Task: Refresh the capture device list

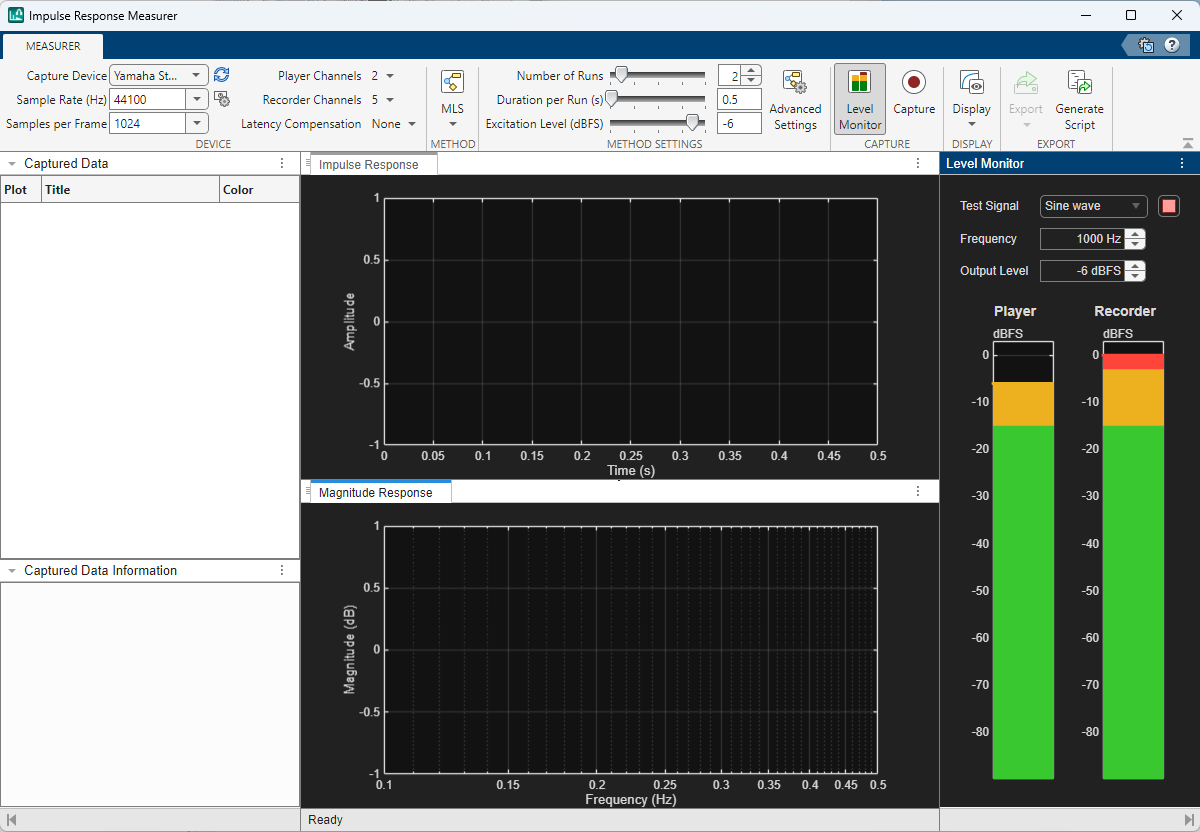Action: pyautogui.click(x=222, y=75)
